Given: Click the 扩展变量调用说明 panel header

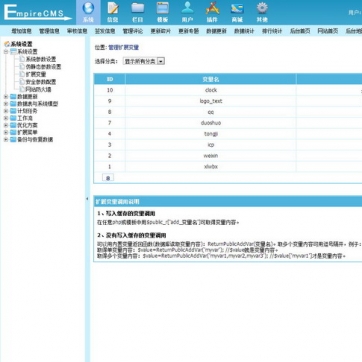Looking at the screenshot, I should click(x=228, y=202).
